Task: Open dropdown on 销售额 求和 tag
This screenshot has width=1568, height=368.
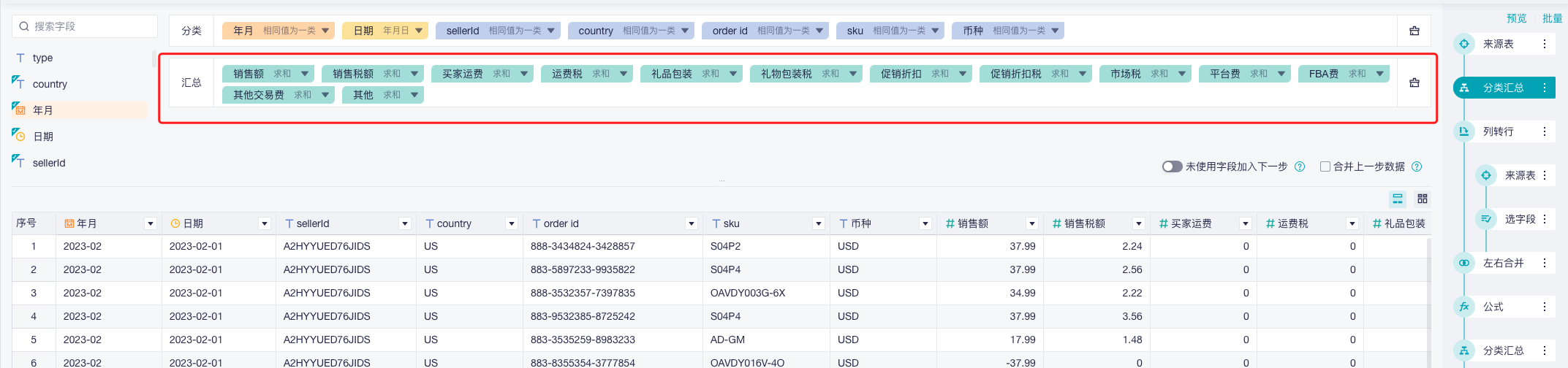Action: pos(305,74)
